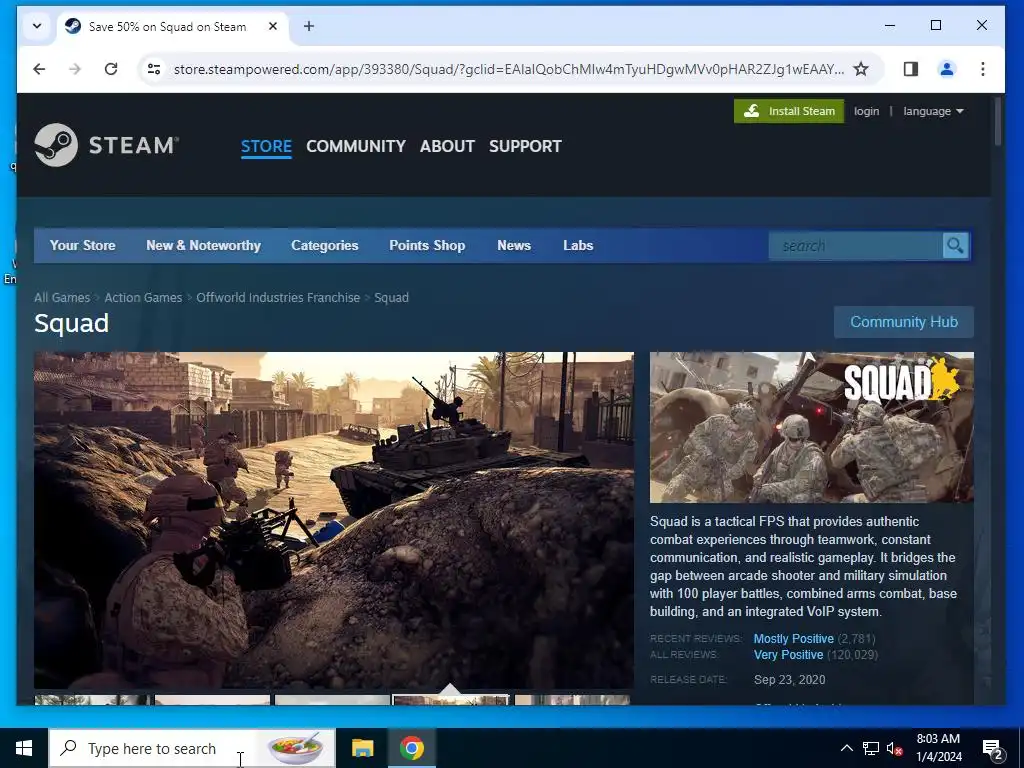Open New & Noteworthy tab
1024x768 pixels.
204,246
